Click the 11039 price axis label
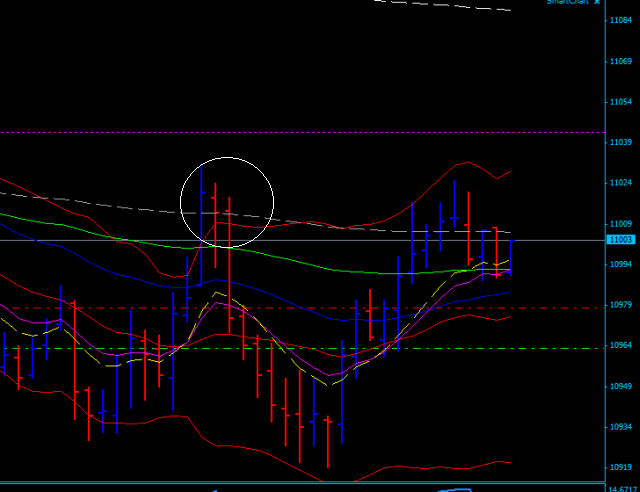640x492 pixels. pos(620,142)
